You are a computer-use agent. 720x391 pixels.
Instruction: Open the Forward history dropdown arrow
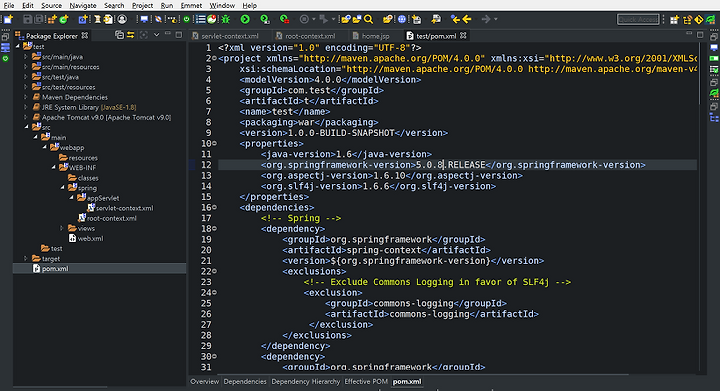pyautogui.click(x=495, y=19)
